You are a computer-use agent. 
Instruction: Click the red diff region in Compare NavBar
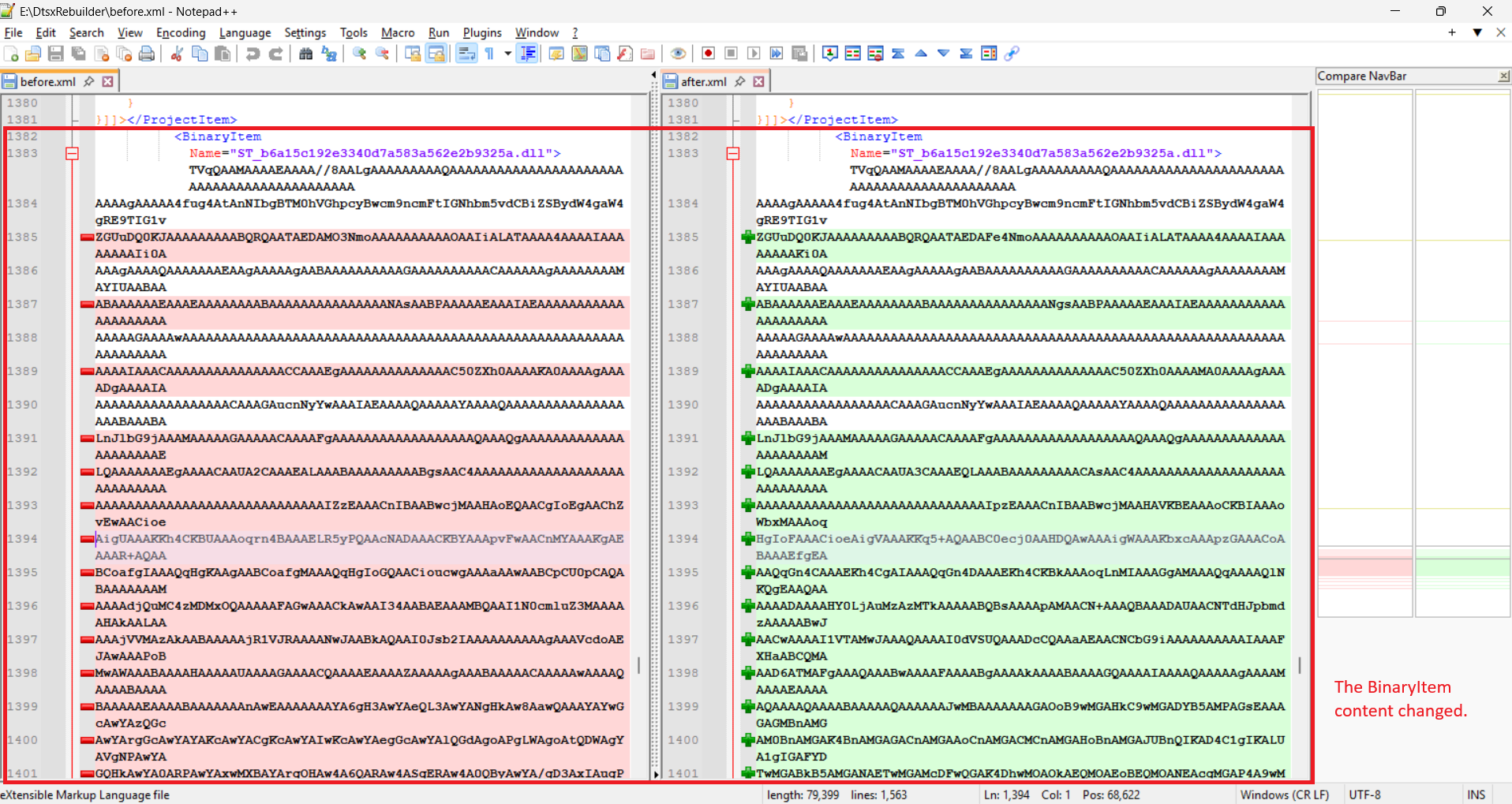click(x=1365, y=566)
